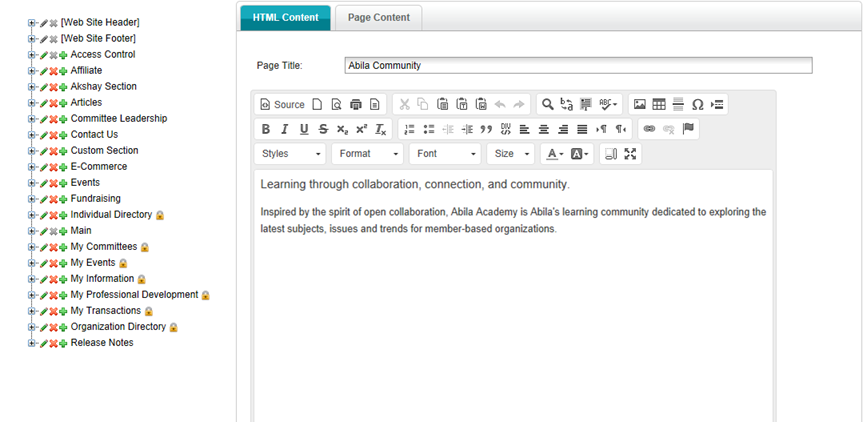Screen dimensions: 867x422
Task: Click the Source view button
Action: point(282,104)
